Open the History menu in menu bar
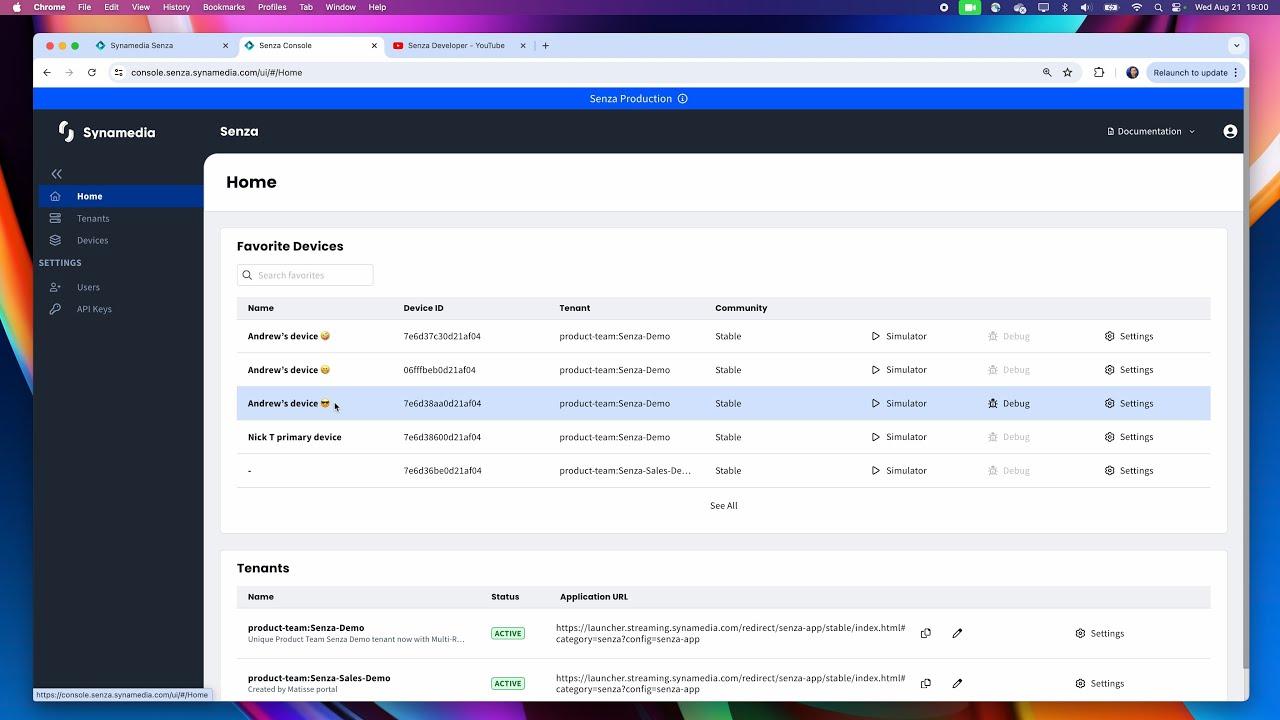 (x=176, y=7)
